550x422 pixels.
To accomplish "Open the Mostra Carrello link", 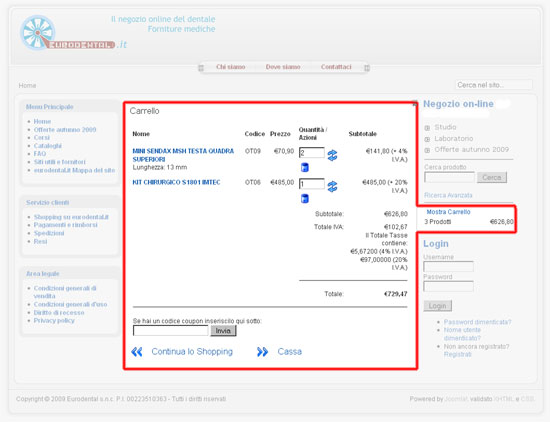I will [448, 212].
